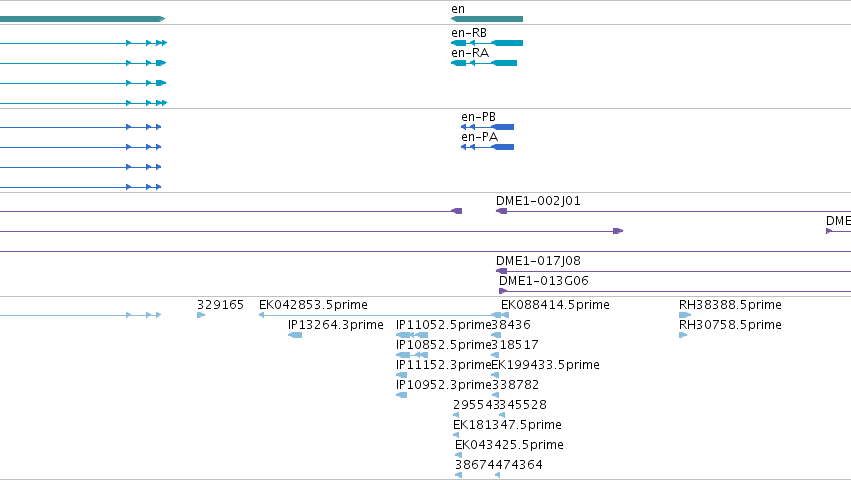Select the 295543 feature label
The width and height of the screenshot is (851, 480).
[x=476, y=405]
